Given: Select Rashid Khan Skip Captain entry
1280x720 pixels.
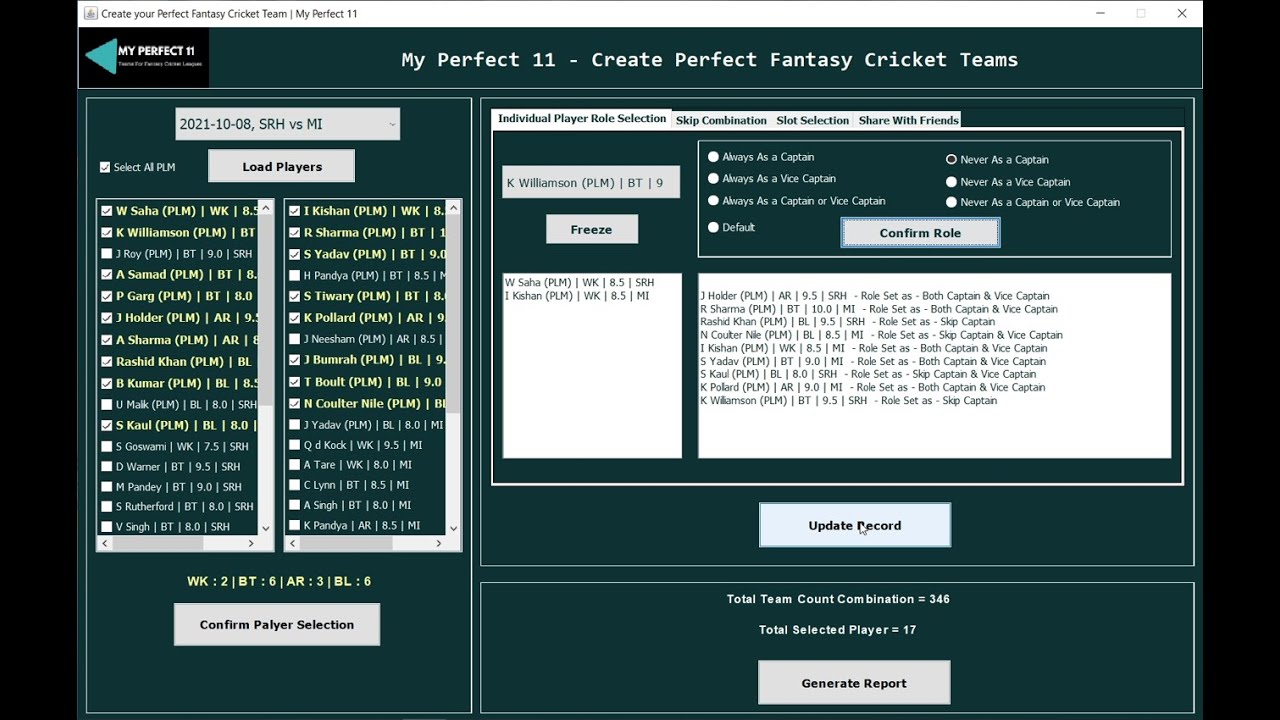Looking at the screenshot, I should coord(848,322).
